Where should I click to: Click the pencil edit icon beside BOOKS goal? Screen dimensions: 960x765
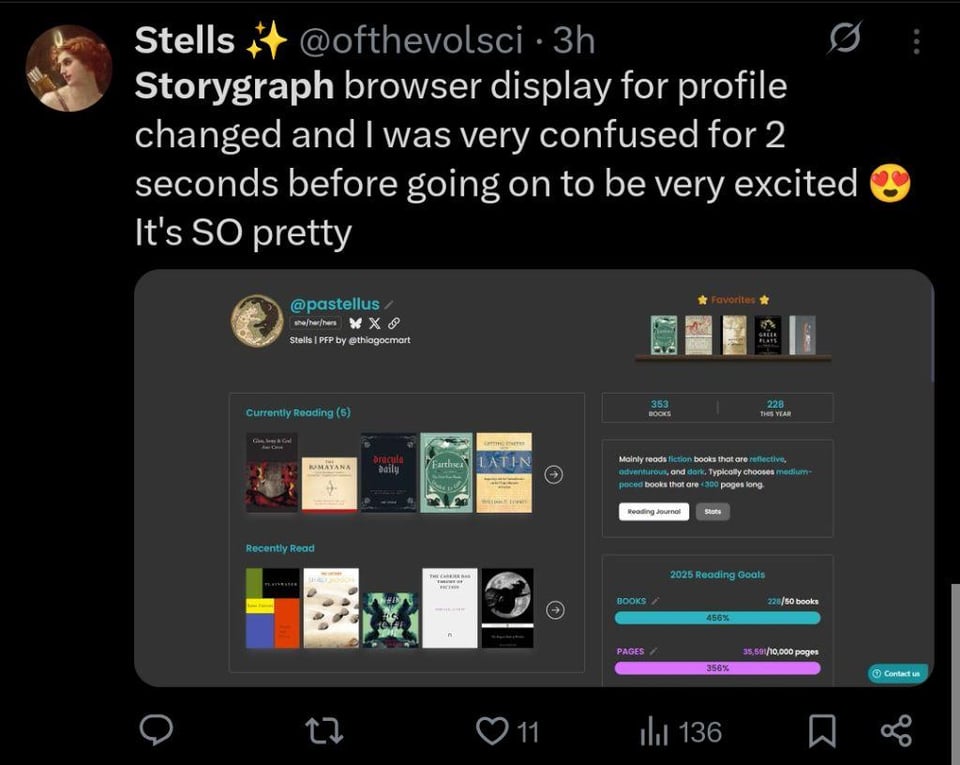point(656,601)
